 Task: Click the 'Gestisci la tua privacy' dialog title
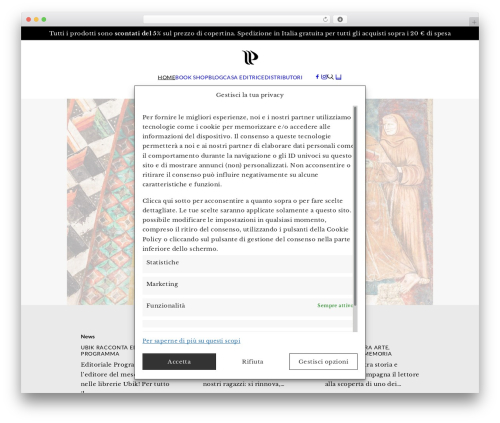coord(250,95)
